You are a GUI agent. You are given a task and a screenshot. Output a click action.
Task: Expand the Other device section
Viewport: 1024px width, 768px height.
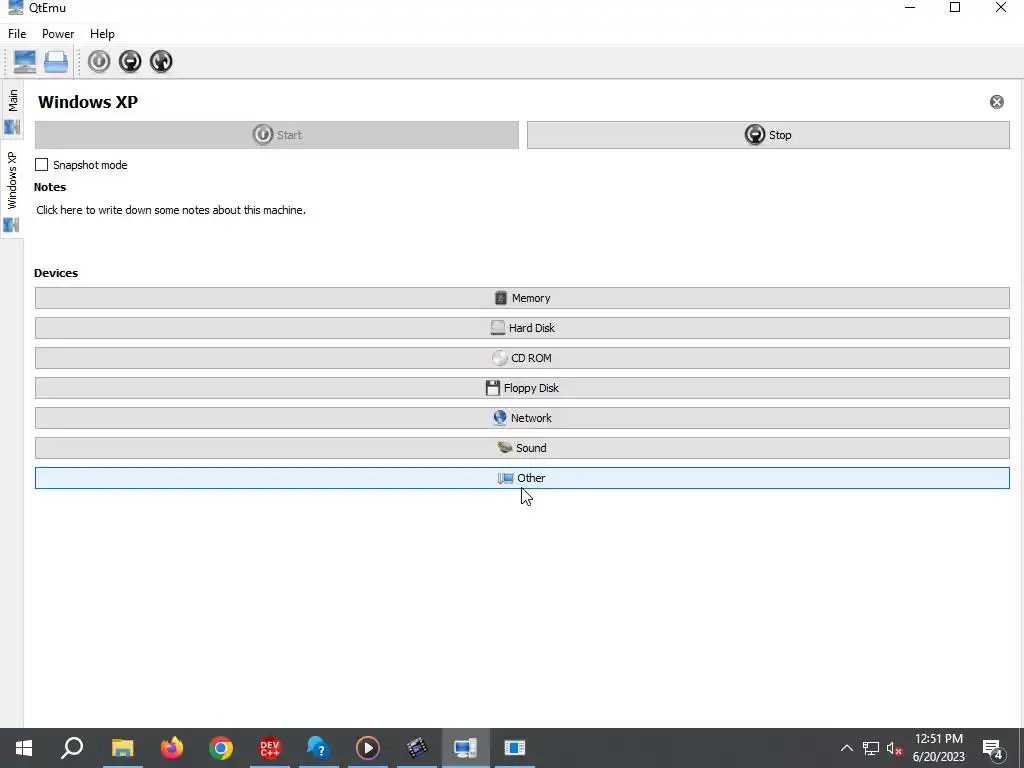click(522, 479)
